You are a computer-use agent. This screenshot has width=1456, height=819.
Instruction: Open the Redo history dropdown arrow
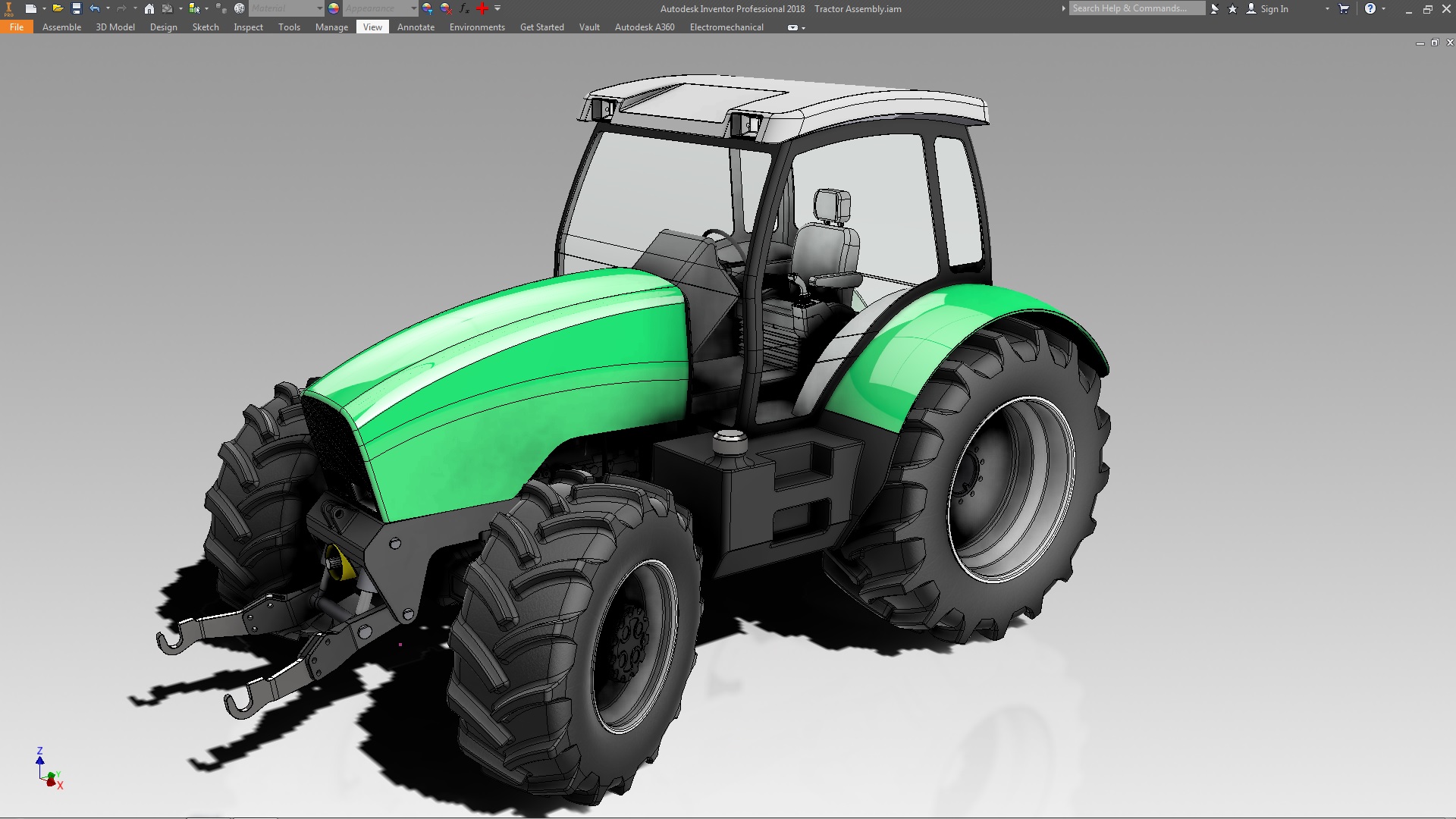(135, 8)
